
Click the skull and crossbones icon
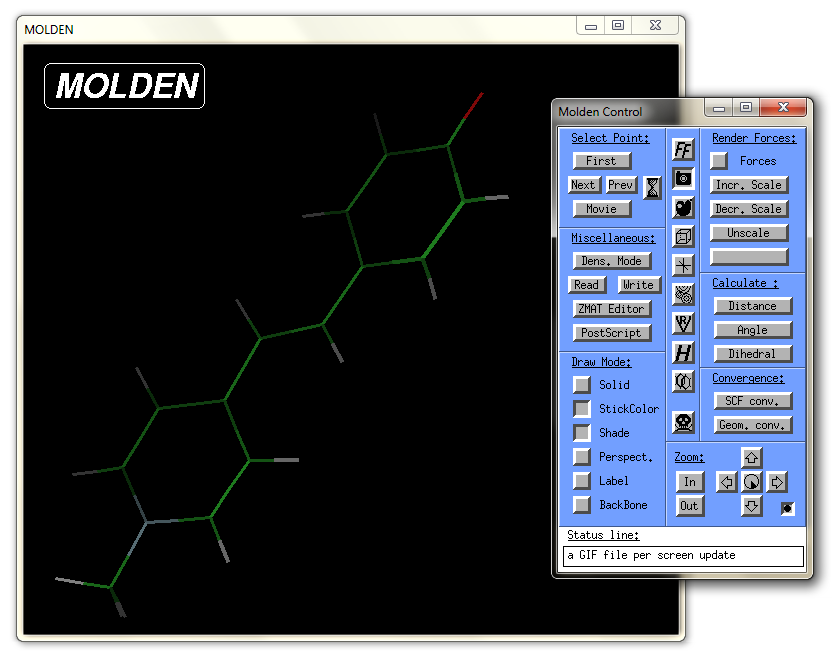click(683, 422)
